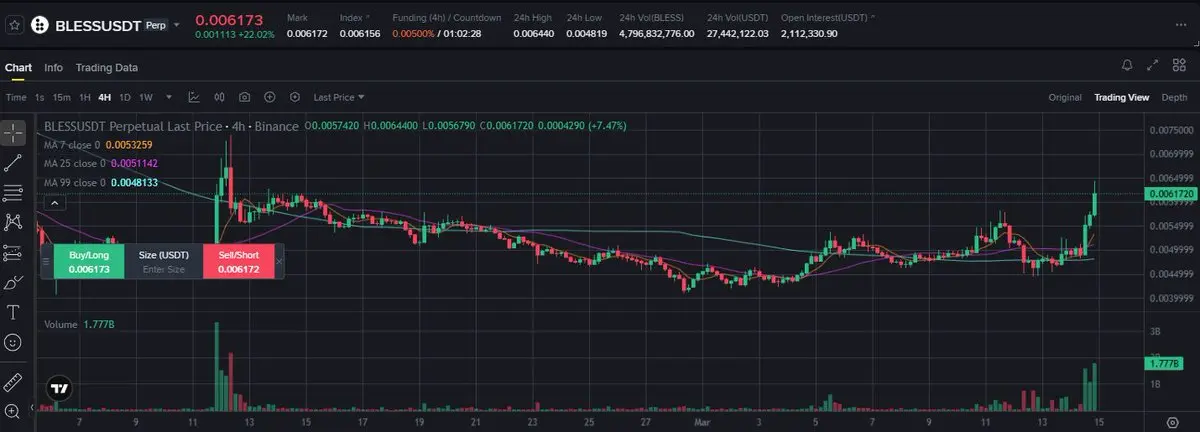The width and height of the screenshot is (1200, 432).
Task: Select the ruler measure tool
Action: click(14, 382)
